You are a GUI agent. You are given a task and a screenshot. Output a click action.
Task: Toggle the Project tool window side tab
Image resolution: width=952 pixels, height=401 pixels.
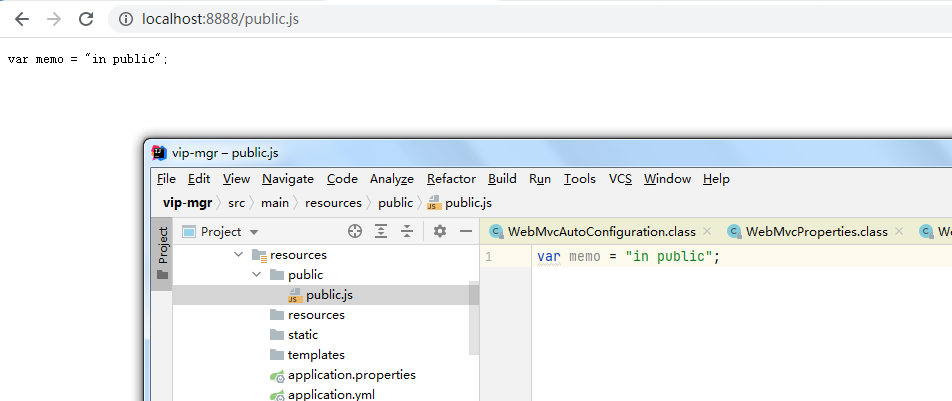point(162,253)
